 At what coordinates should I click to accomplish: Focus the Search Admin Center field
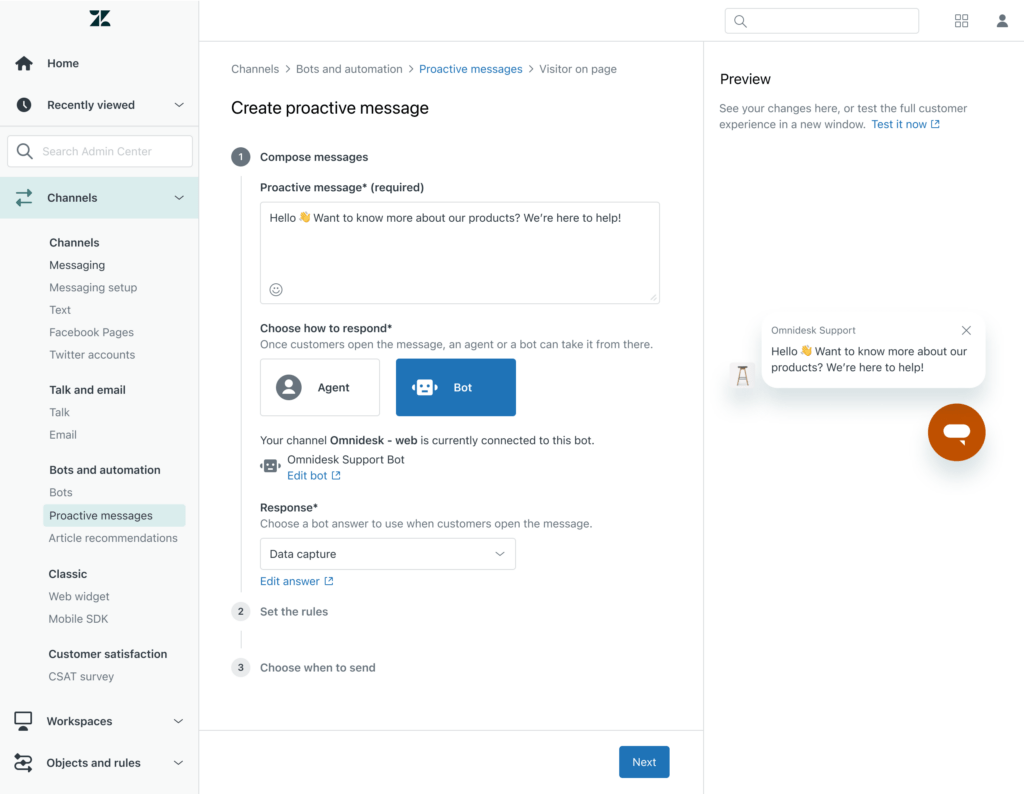point(100,151)
